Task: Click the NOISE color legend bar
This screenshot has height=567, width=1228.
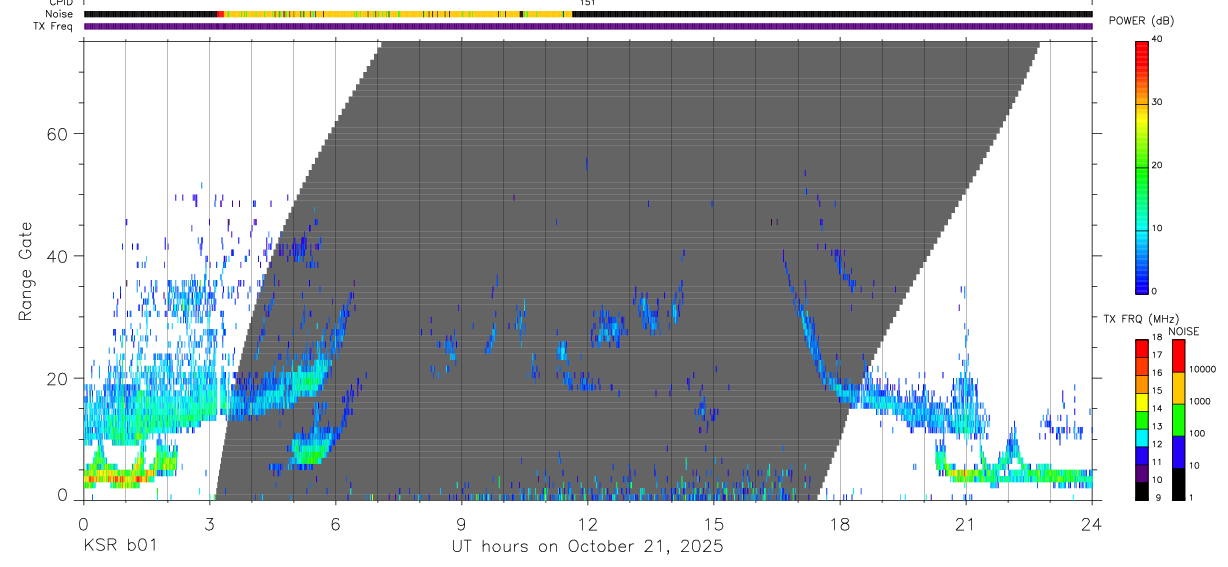Action: click(1179, 420)
